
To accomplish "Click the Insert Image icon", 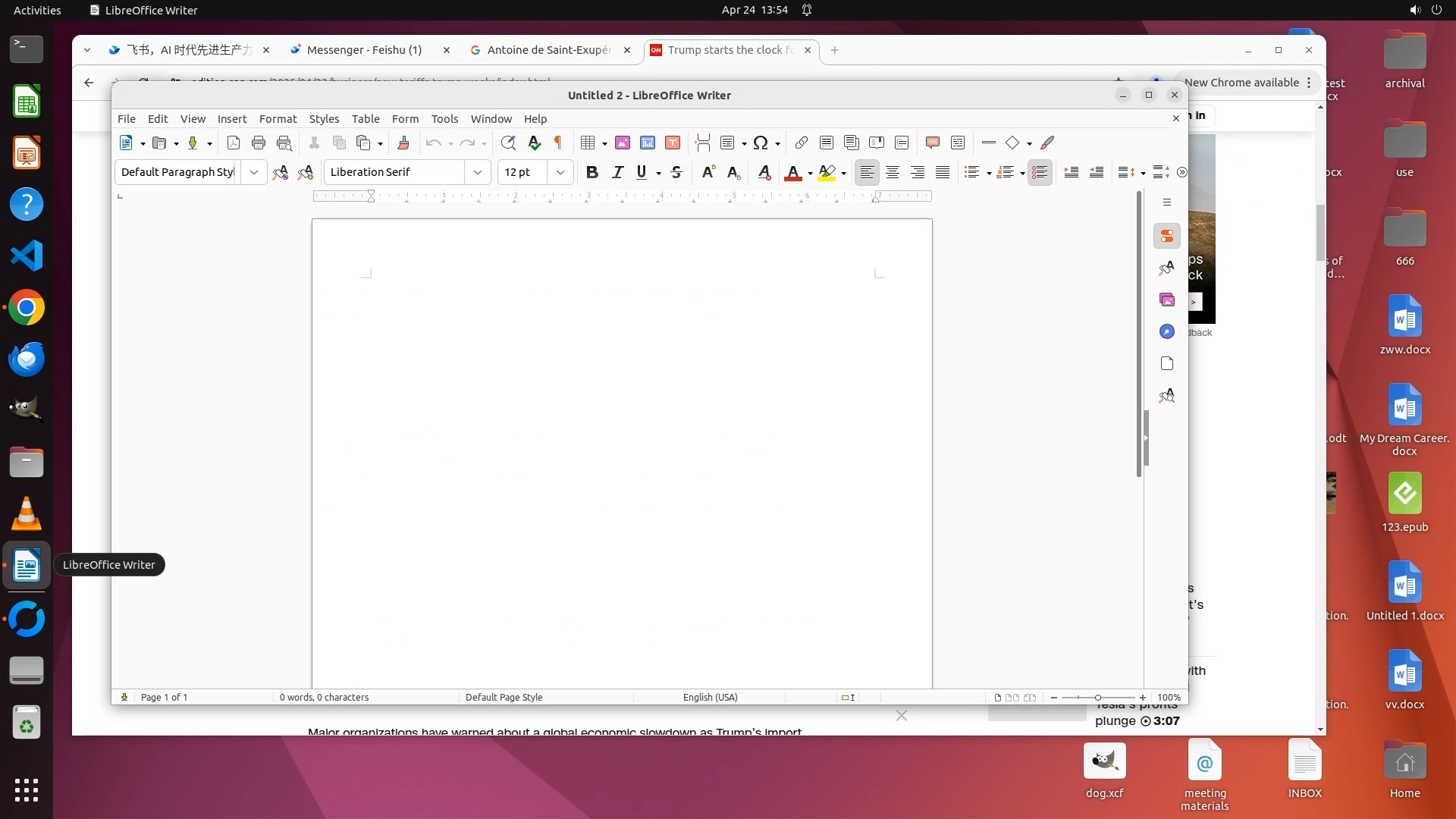I will [x=623, y=143].
